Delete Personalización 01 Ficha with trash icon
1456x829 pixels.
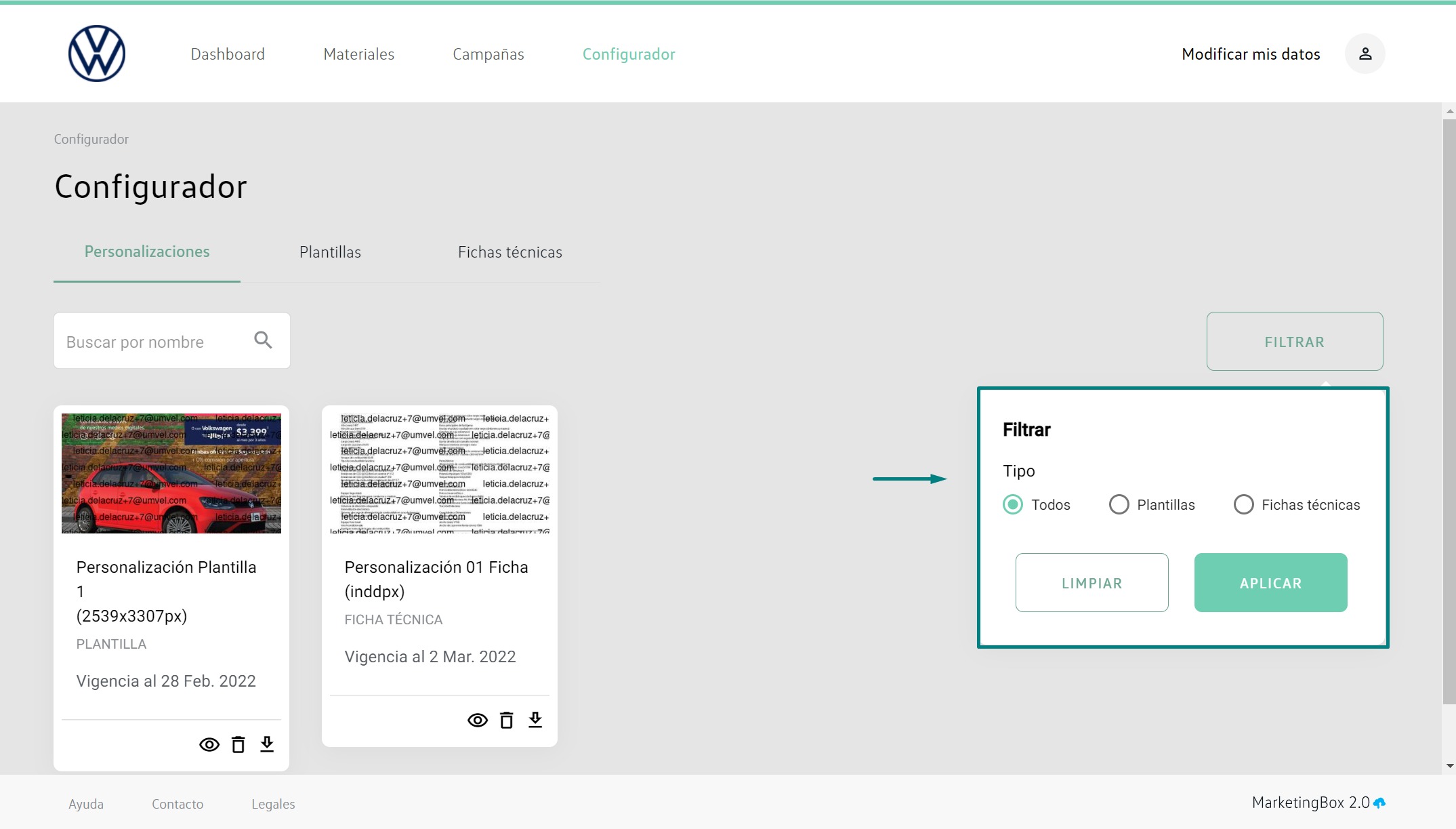click(x=507, y=721)
